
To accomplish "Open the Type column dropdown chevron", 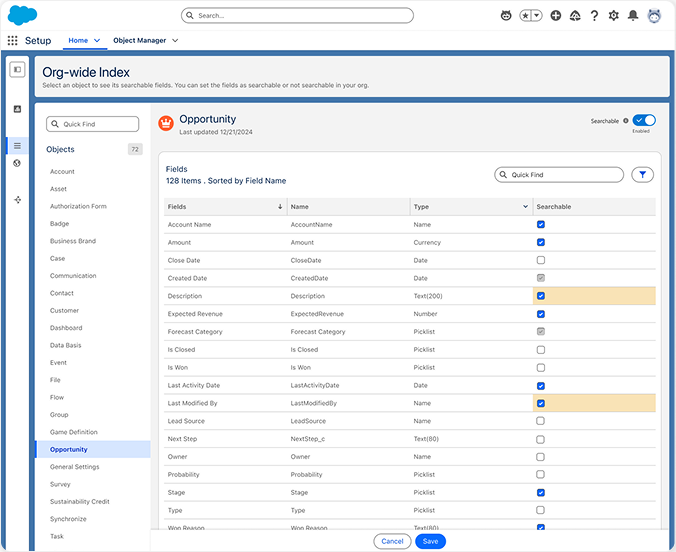I will (526, 207).
